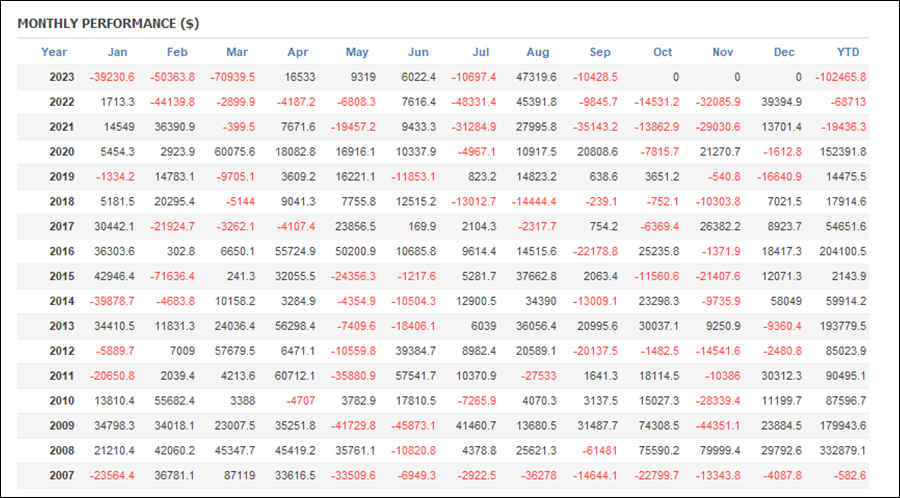Select the Mar column header

point(237,52)
